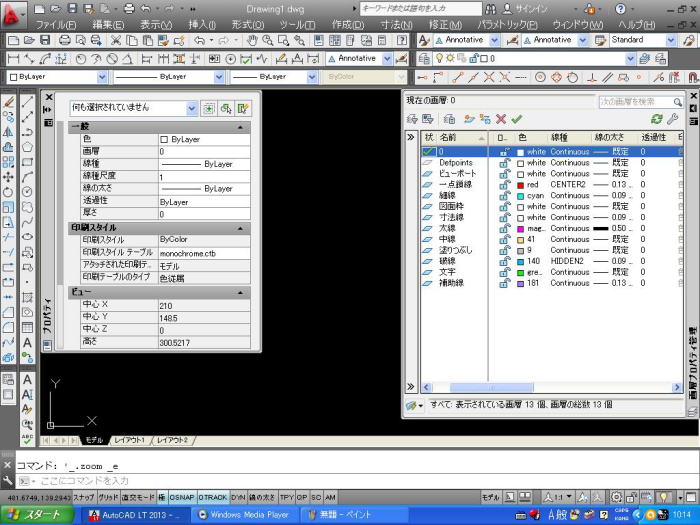Toggle lock icon for 文字 layer

click(504, 272)
